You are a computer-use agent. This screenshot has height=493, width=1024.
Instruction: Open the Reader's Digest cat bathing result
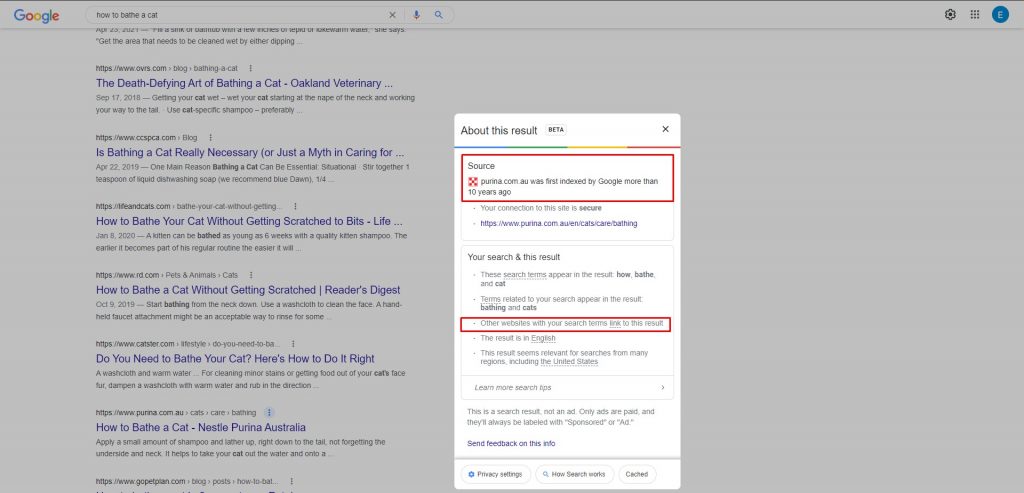tap(248, 290)
